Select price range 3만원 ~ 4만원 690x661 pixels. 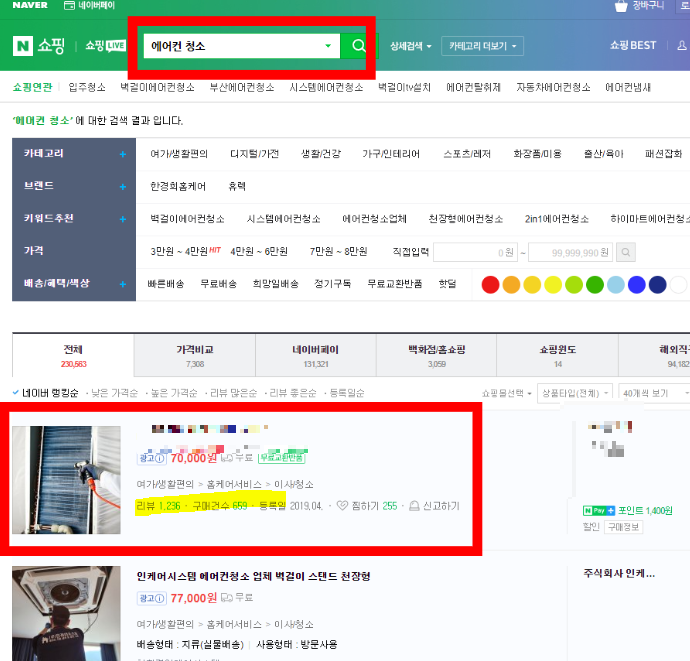click(x=179, y=251)
